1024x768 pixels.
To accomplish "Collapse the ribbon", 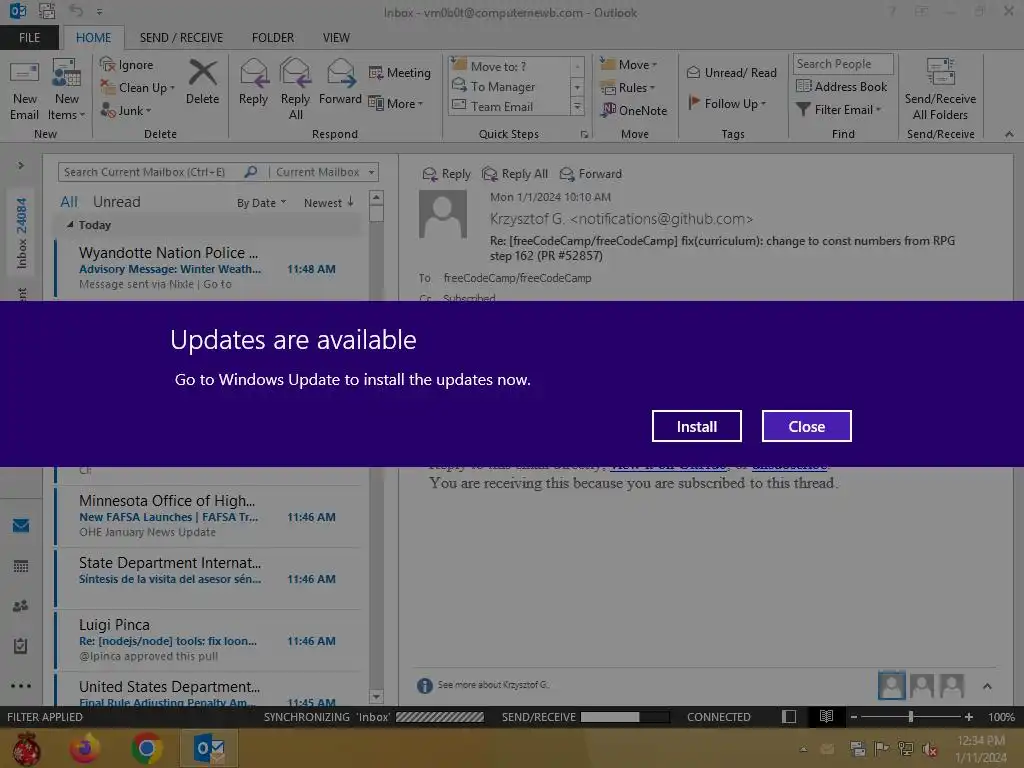I will tap(1009, 134).
